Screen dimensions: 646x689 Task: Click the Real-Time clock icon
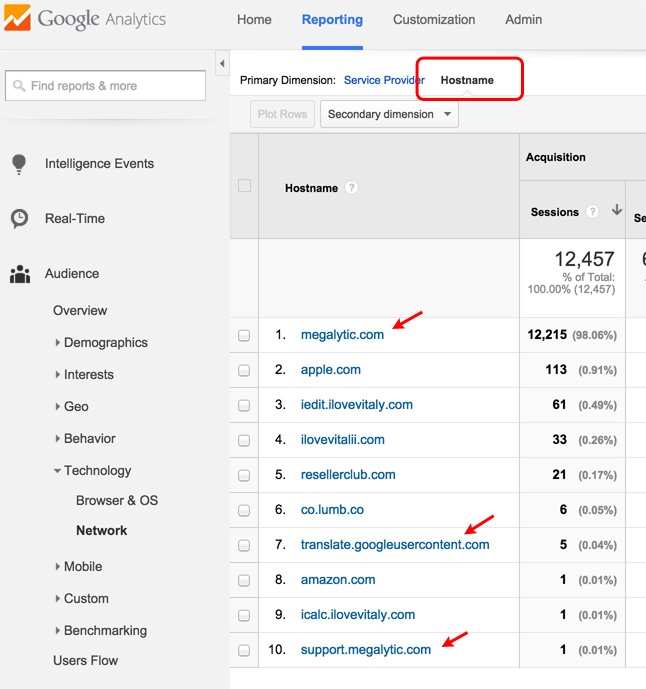tap(18, 218)
